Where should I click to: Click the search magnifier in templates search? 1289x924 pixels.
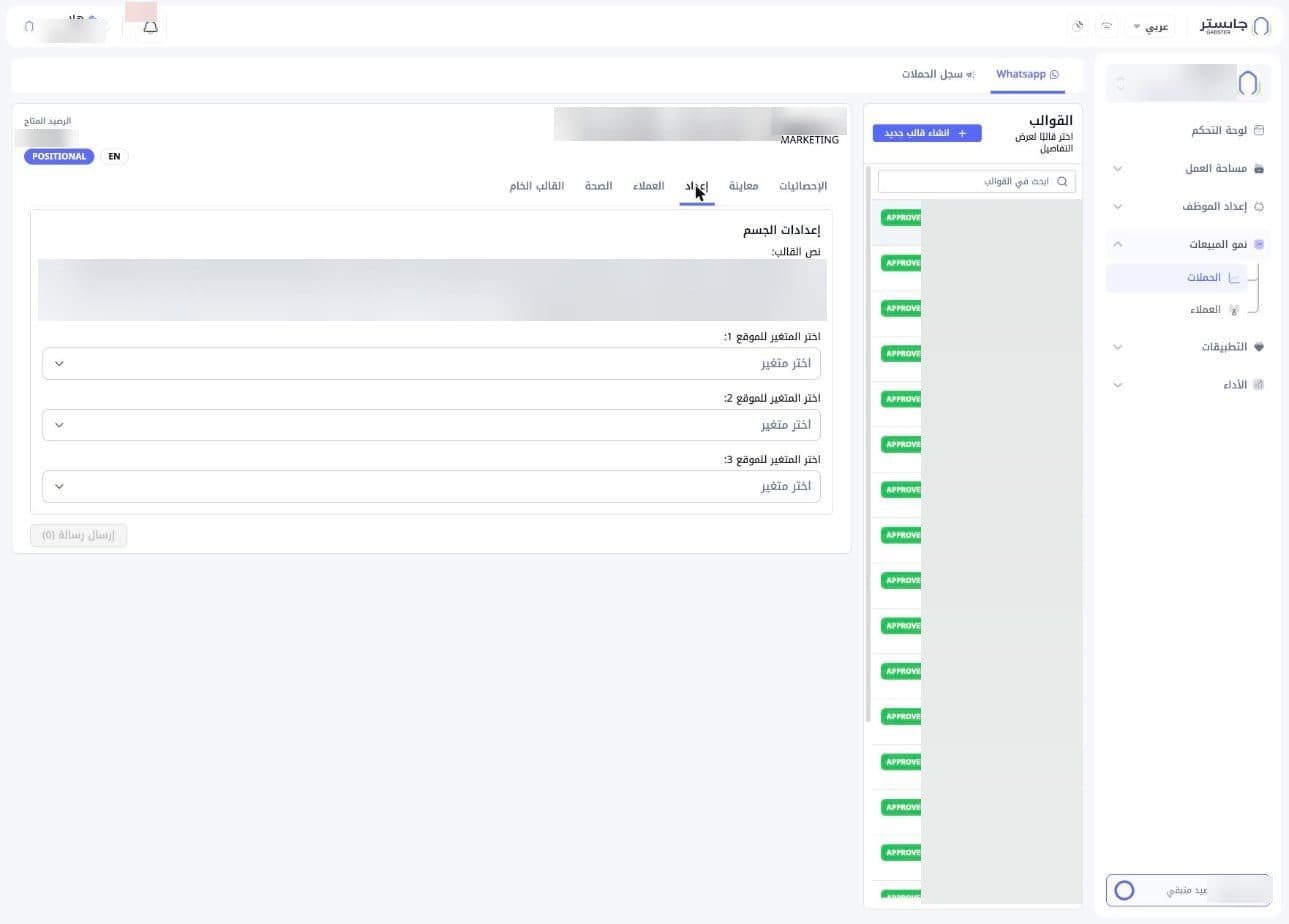click(x=1062, y=182)
